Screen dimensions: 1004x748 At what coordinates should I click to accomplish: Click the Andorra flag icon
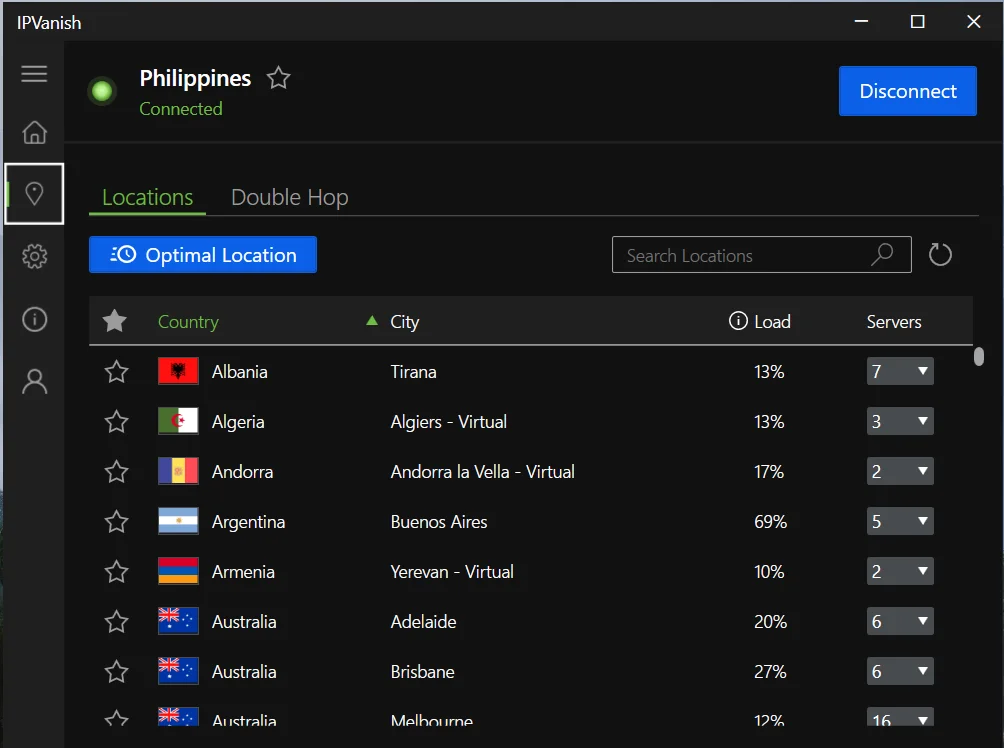(x=178, y=471)
